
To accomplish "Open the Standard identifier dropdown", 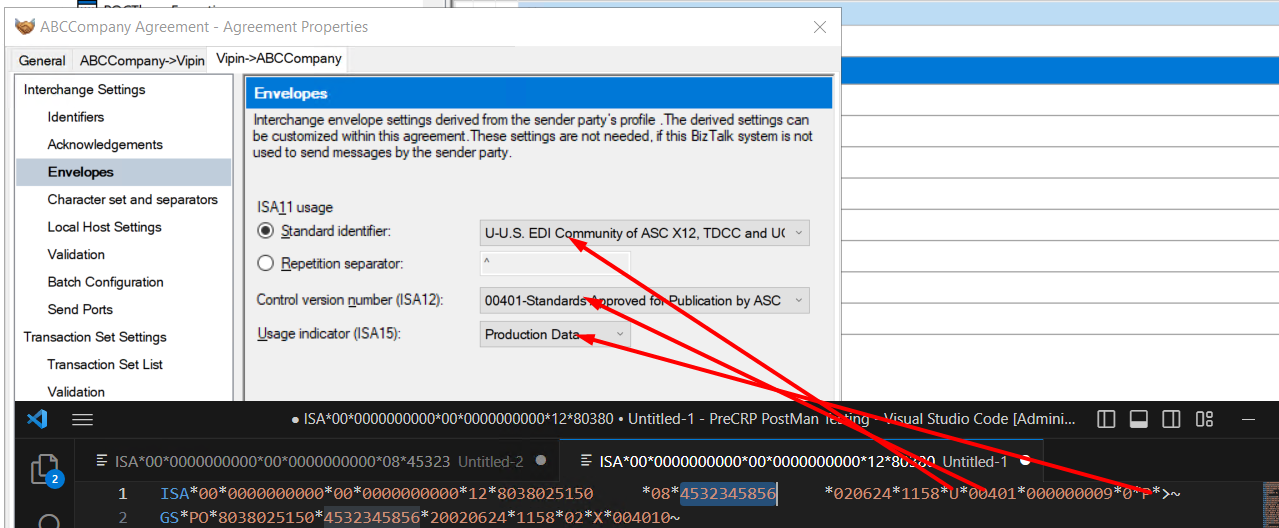I will pos(644,234).
